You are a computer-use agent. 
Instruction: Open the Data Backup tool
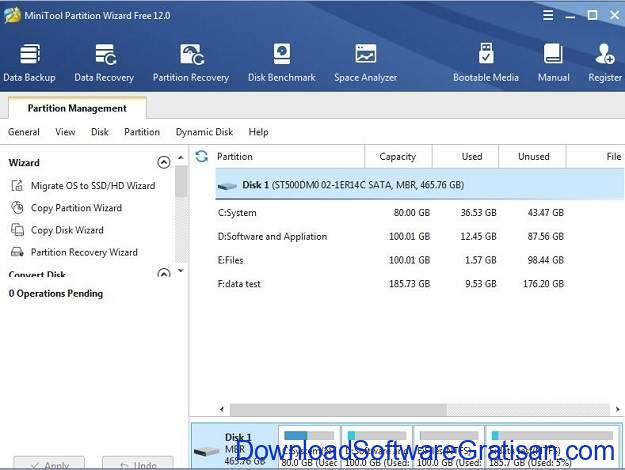coord(29,62)
